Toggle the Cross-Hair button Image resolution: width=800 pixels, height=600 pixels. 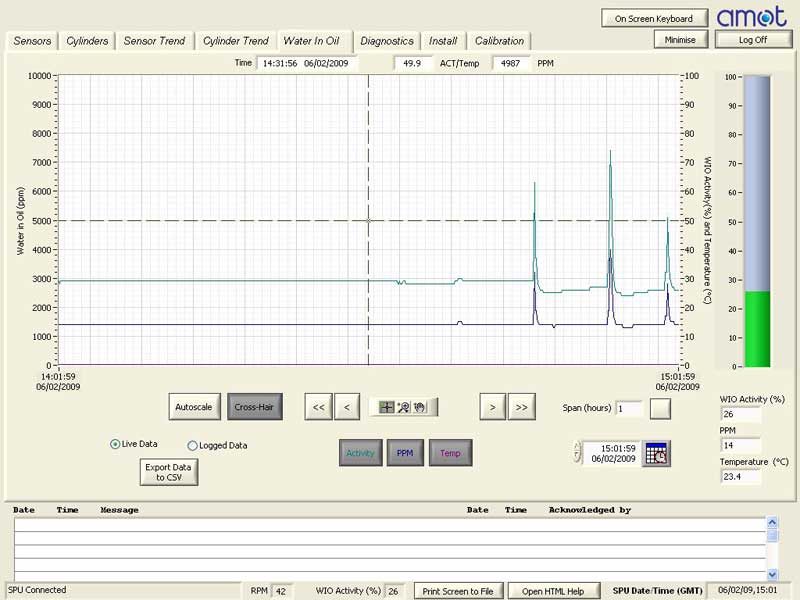click(255, 407)
